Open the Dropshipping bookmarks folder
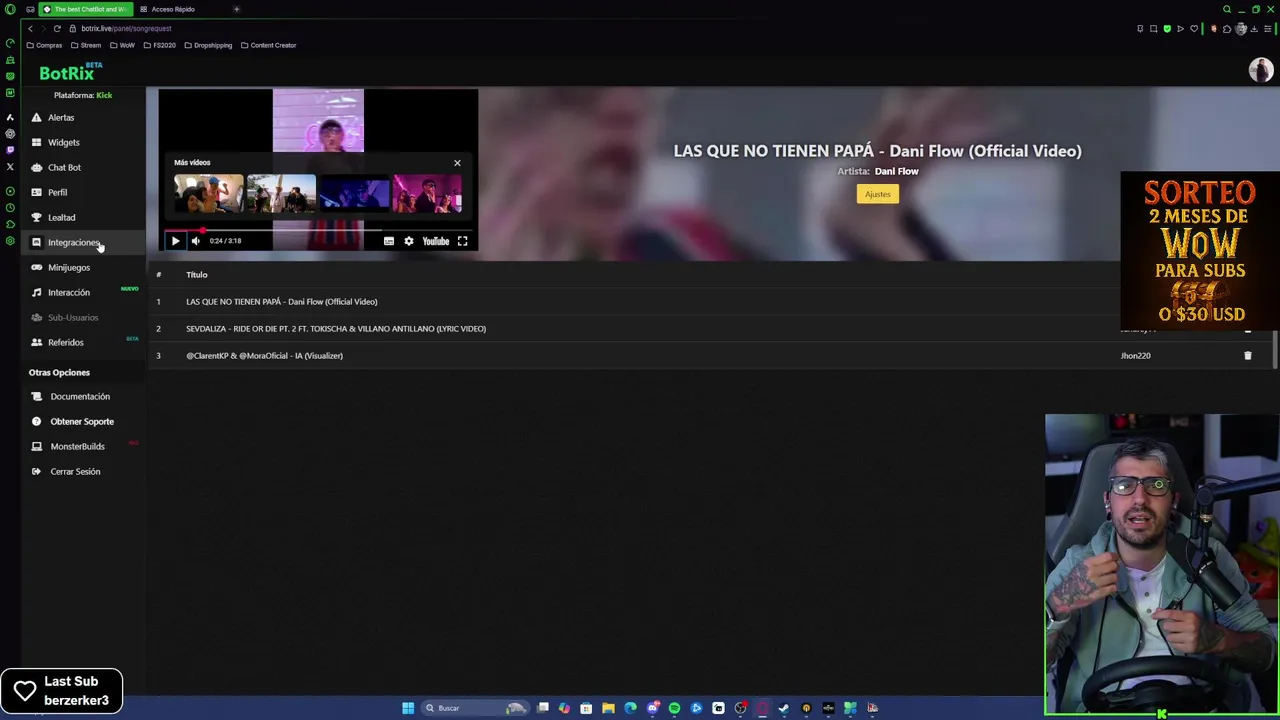The image size is (1280, 720). (207, 45)
